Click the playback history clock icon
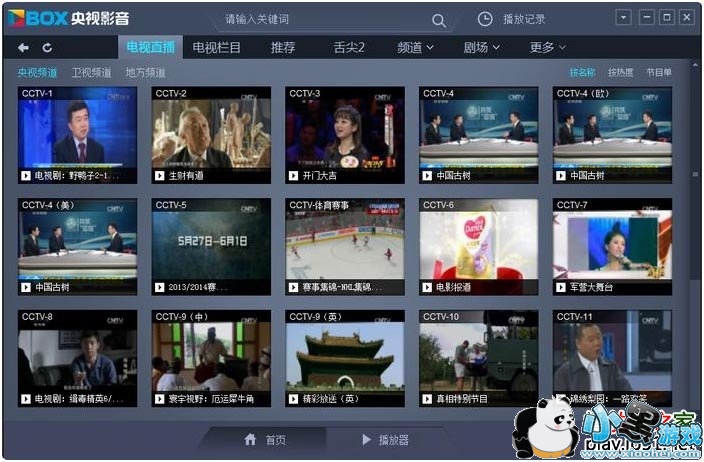704x462 pixels. [x=485, y=19]
